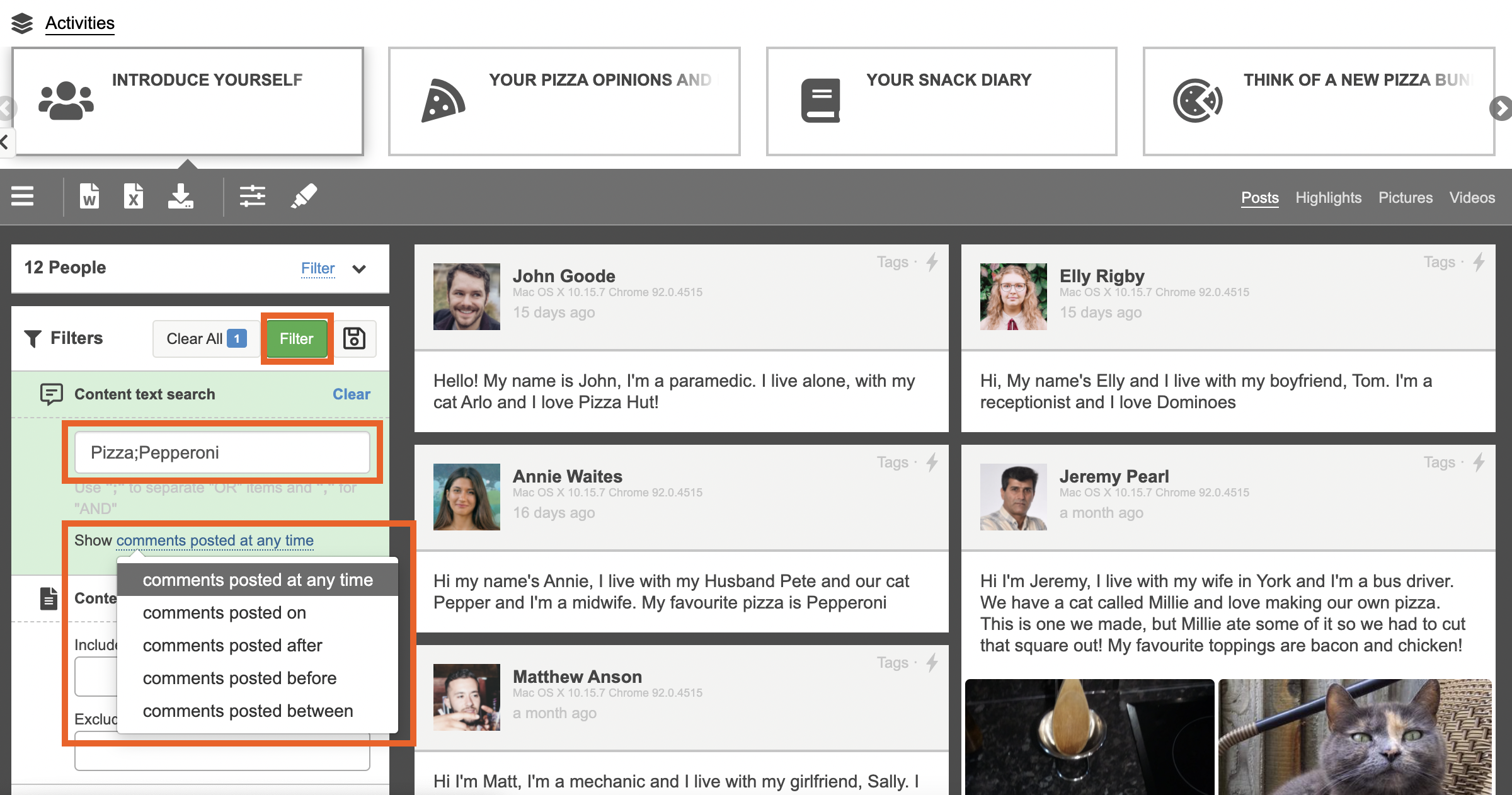Switch to the Highlights tab
Screen dimensions: 1512x795
(x=1328, y=198)
